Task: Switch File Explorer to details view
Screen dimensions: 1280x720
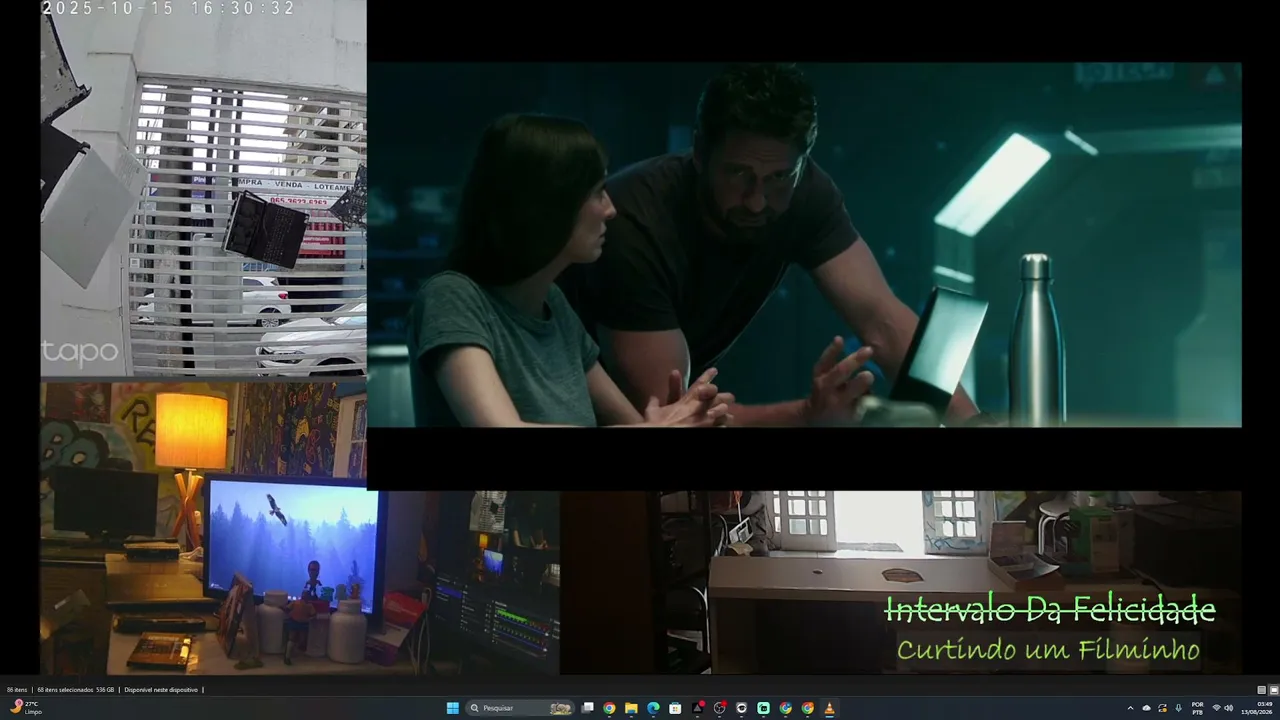Action: click(x=1261, y=690)
